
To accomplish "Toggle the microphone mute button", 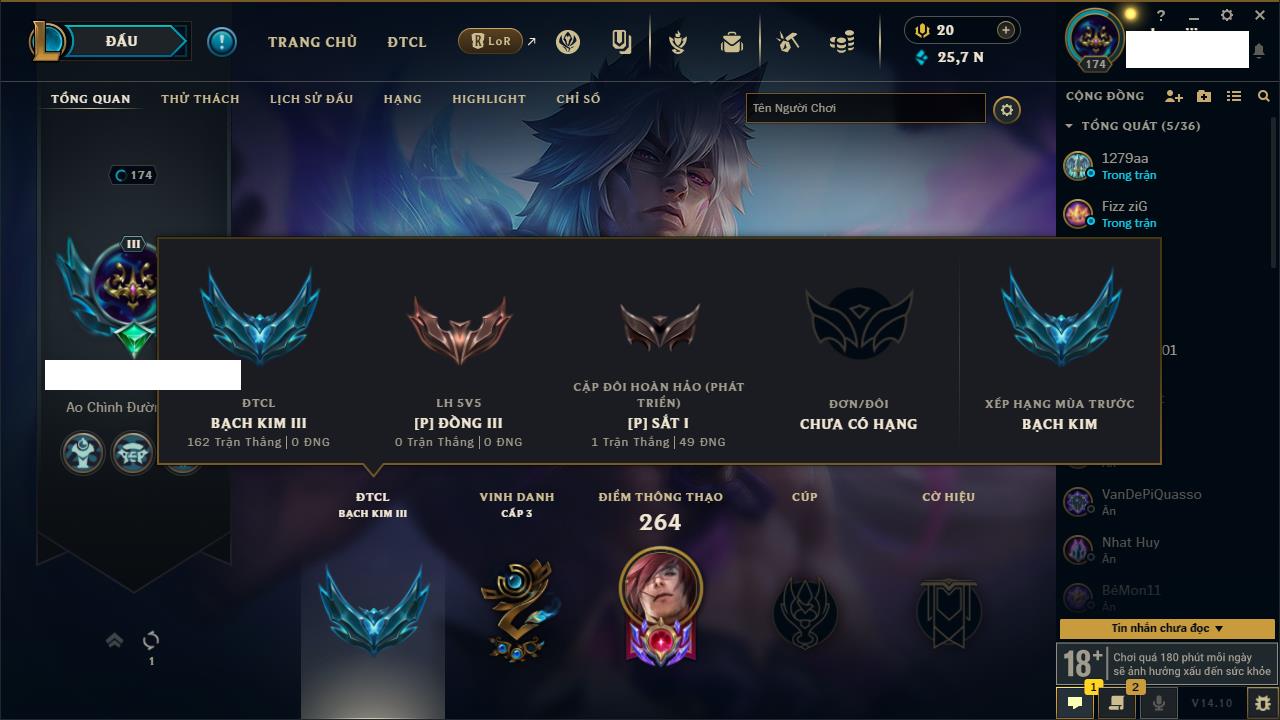I will click(x=1158, y=703).
